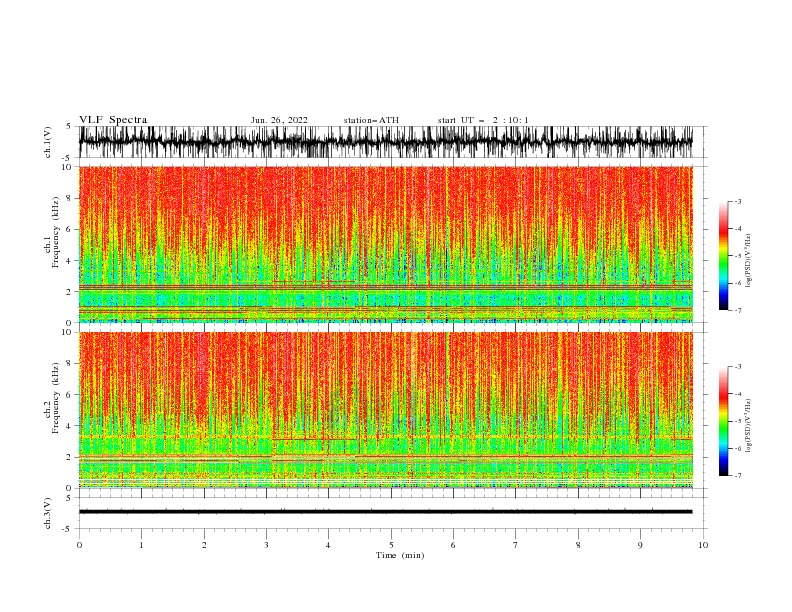The width and height of the screenshot is (792, 612).
Task: Click the ch.2 spectrogram panel
Action: coord(385,410)
